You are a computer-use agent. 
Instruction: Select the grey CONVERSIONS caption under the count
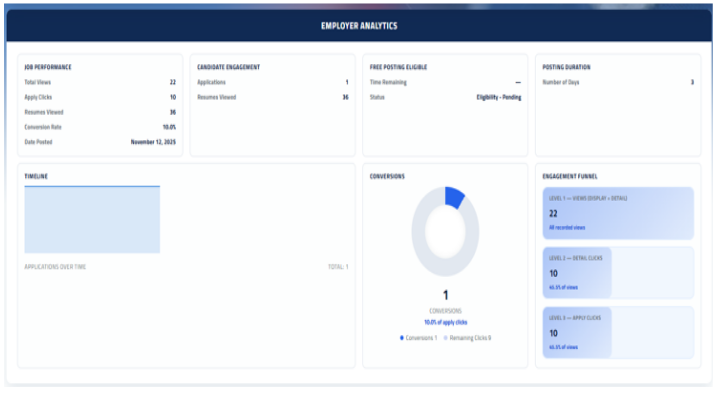pyautogui.click(x=445, y=311)
